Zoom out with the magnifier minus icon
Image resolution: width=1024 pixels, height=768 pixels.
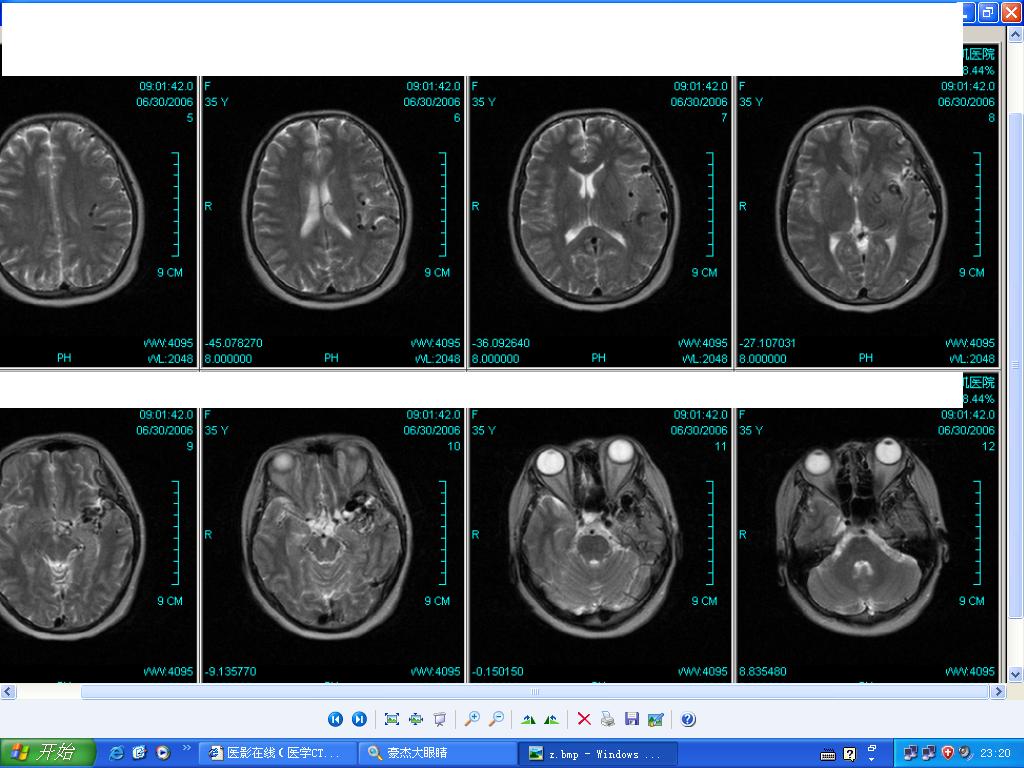pyautogui.click(x=496, y=719)
